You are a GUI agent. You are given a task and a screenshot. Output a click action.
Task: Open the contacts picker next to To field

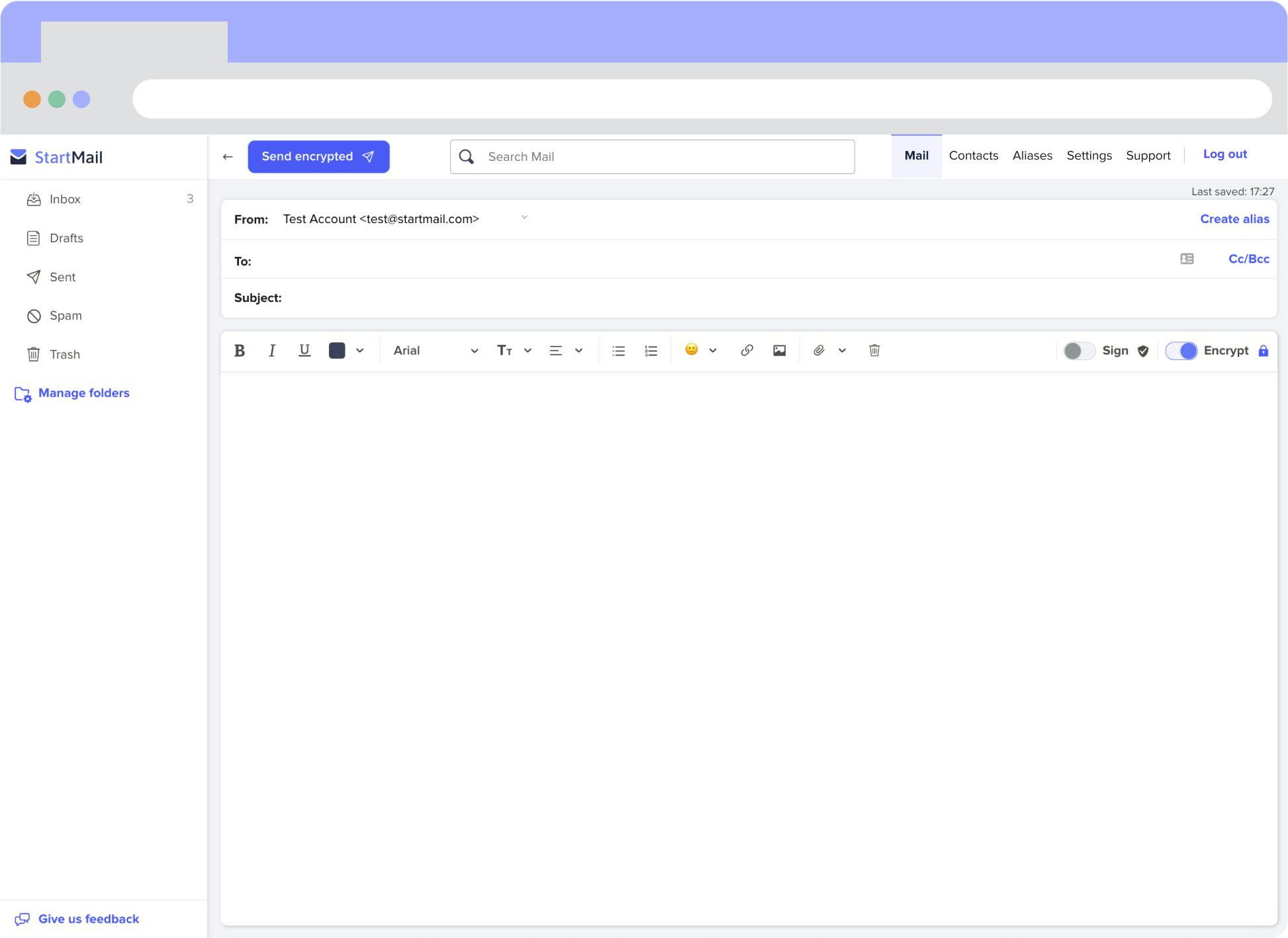1187,259
